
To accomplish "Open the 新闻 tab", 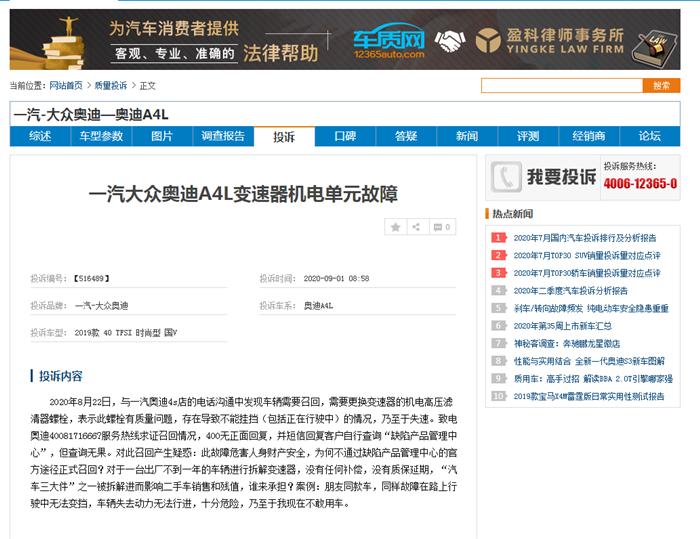I will 467,136.
